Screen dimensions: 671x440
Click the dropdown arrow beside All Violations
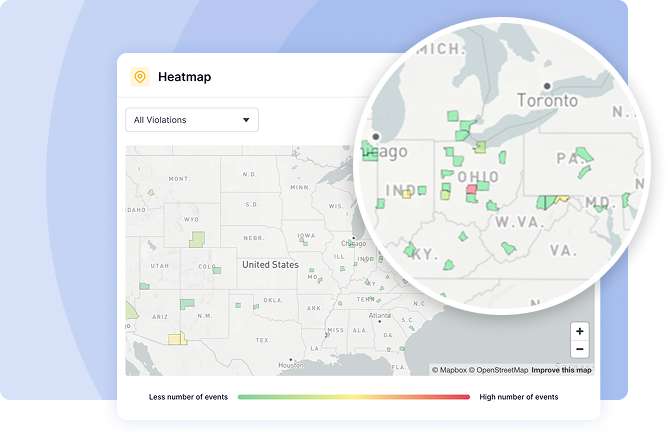[246, 120]
